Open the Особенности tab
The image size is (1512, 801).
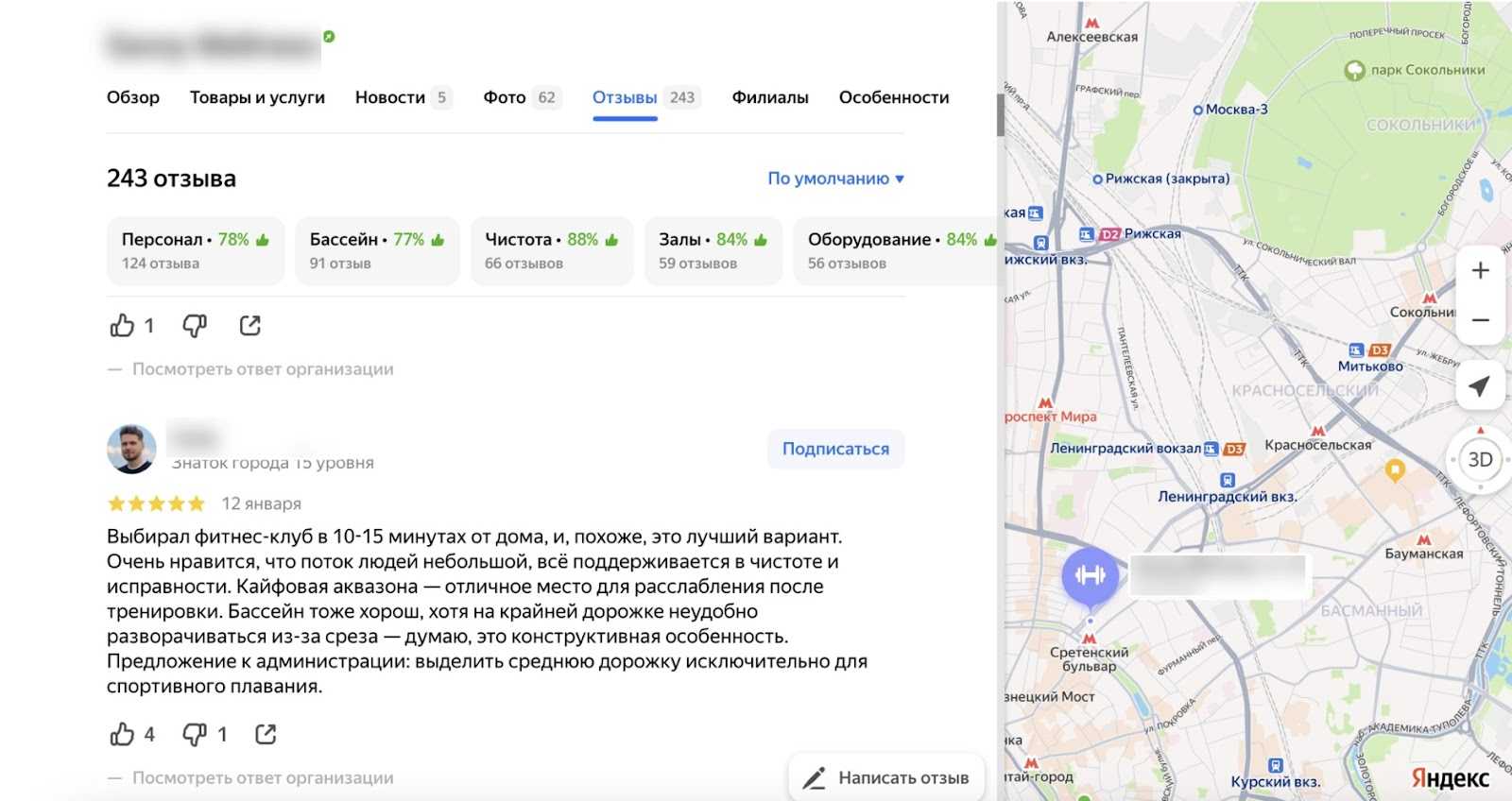(x=894, y=97)
